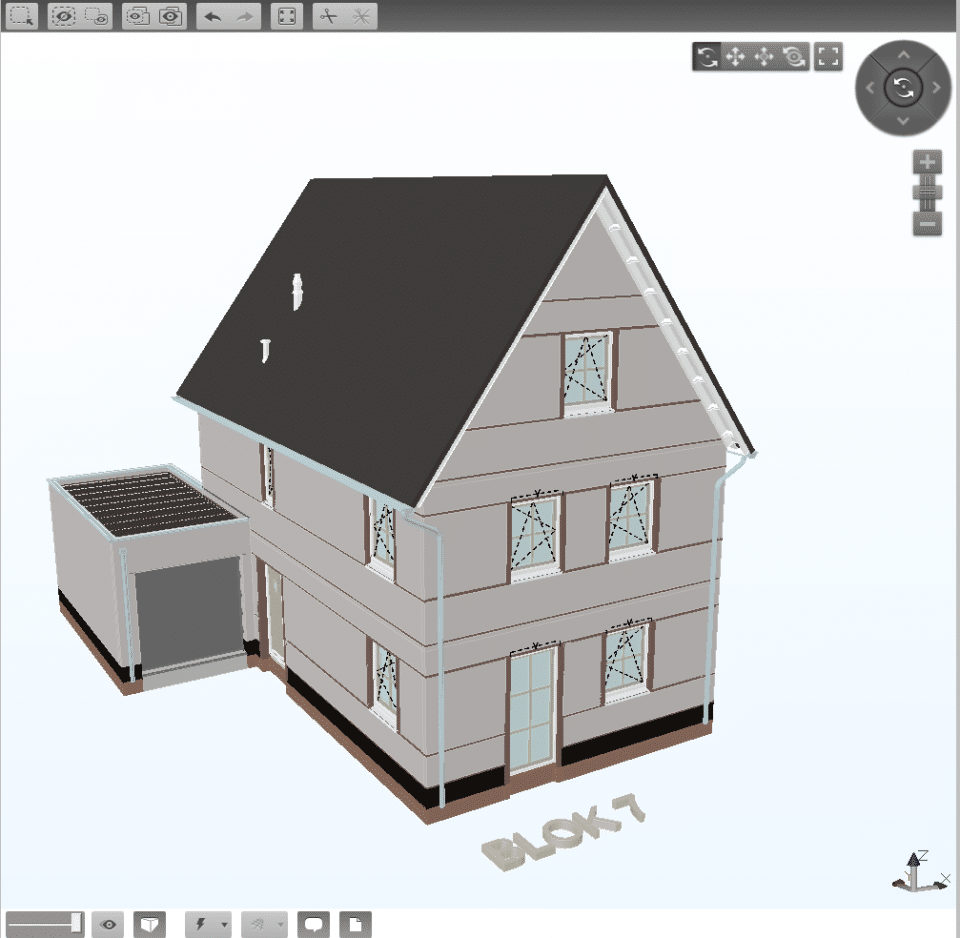Toggle the eye visibility button in bottom bar
960x938 pixels.
pos(108,924)
